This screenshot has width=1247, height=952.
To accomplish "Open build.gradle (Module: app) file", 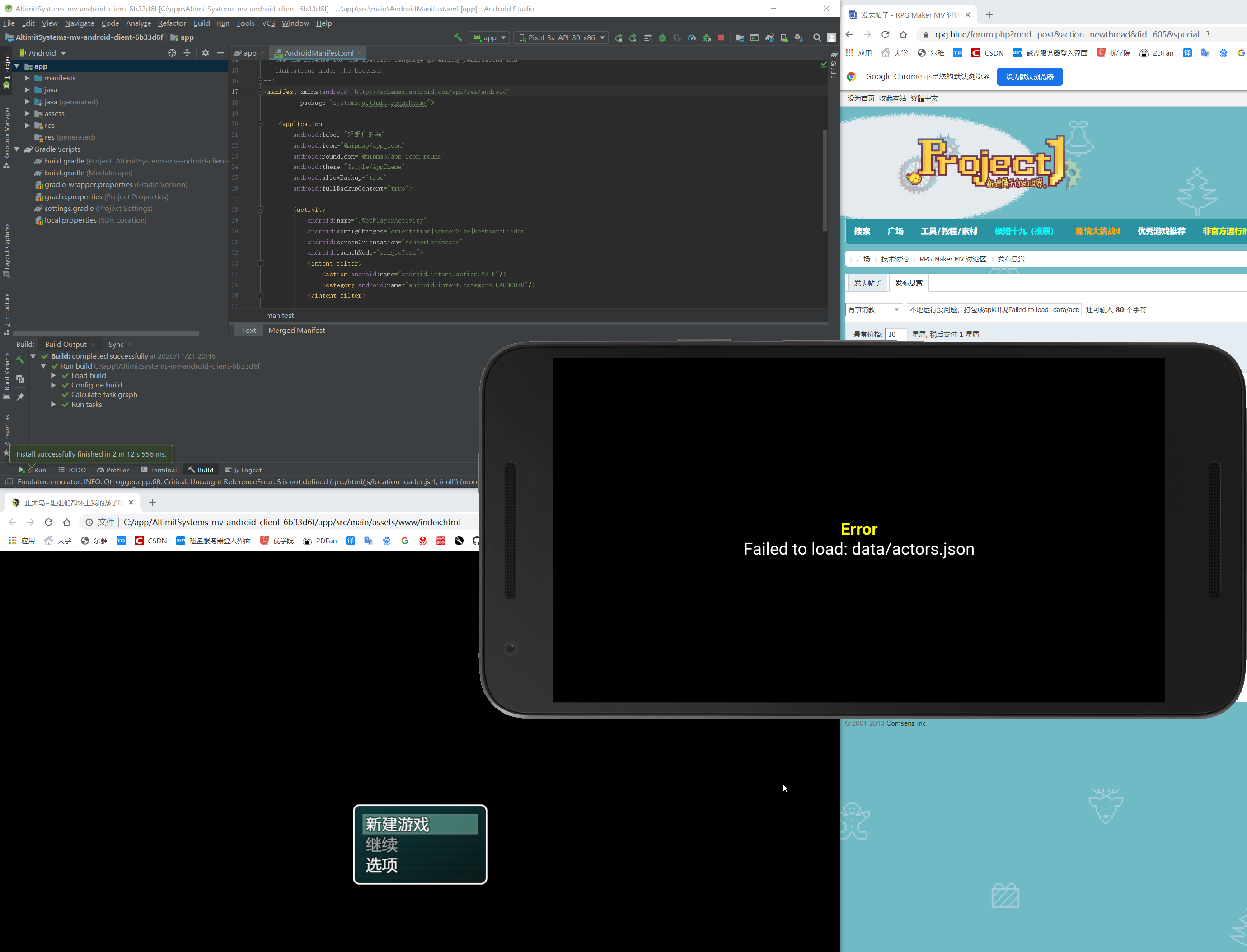I will 89,173.
